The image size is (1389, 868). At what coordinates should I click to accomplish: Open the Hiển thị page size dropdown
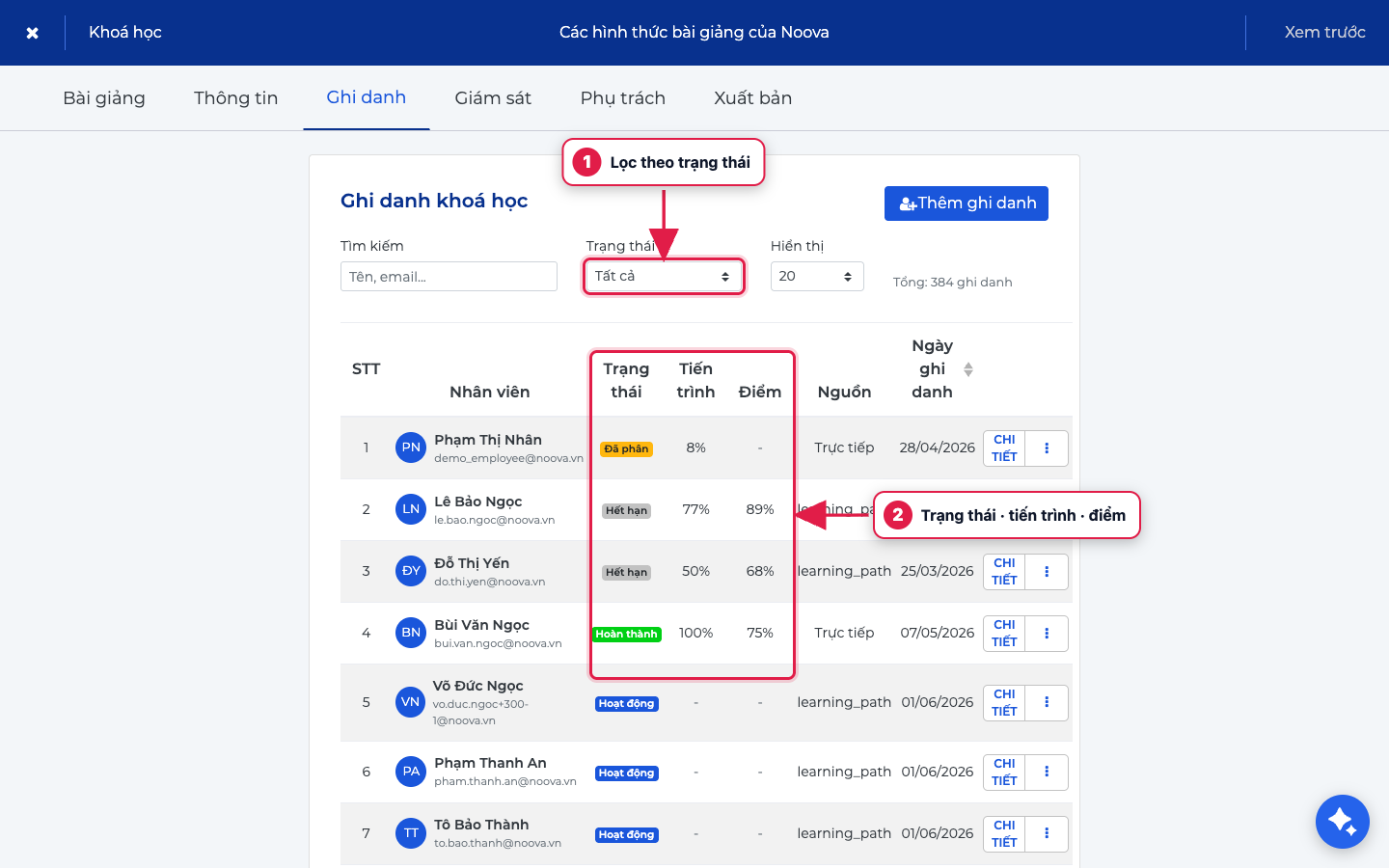817,277
